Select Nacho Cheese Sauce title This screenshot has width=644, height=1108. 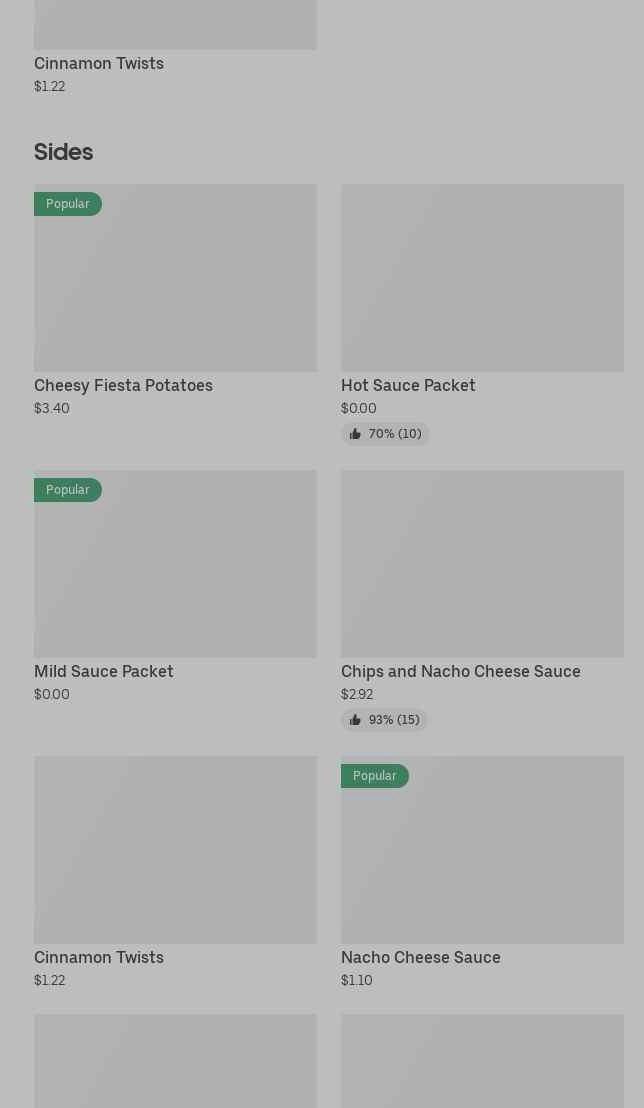pos(420,958)
